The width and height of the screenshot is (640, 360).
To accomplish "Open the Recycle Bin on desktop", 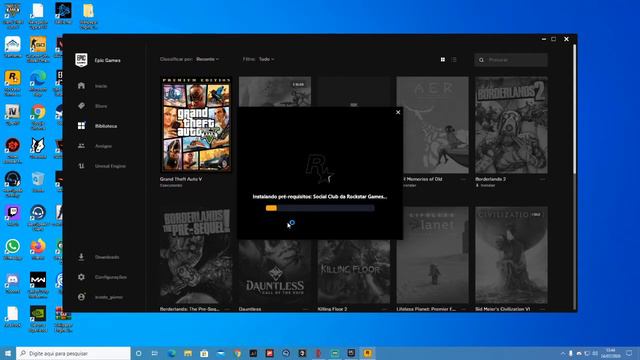I will click(38, 182).
